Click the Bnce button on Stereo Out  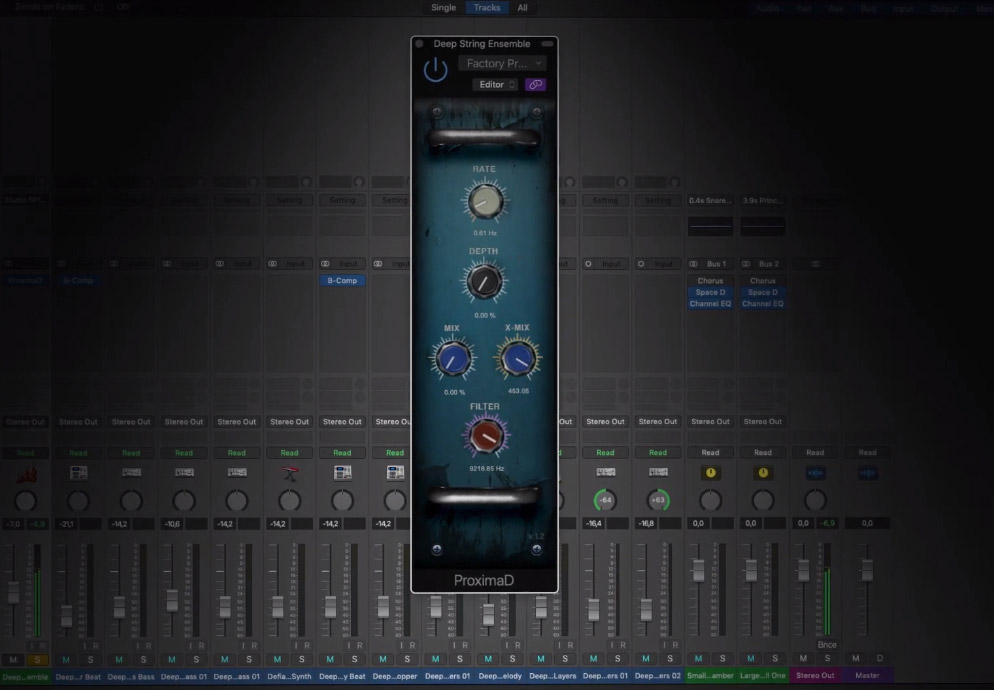click(827, 645)
